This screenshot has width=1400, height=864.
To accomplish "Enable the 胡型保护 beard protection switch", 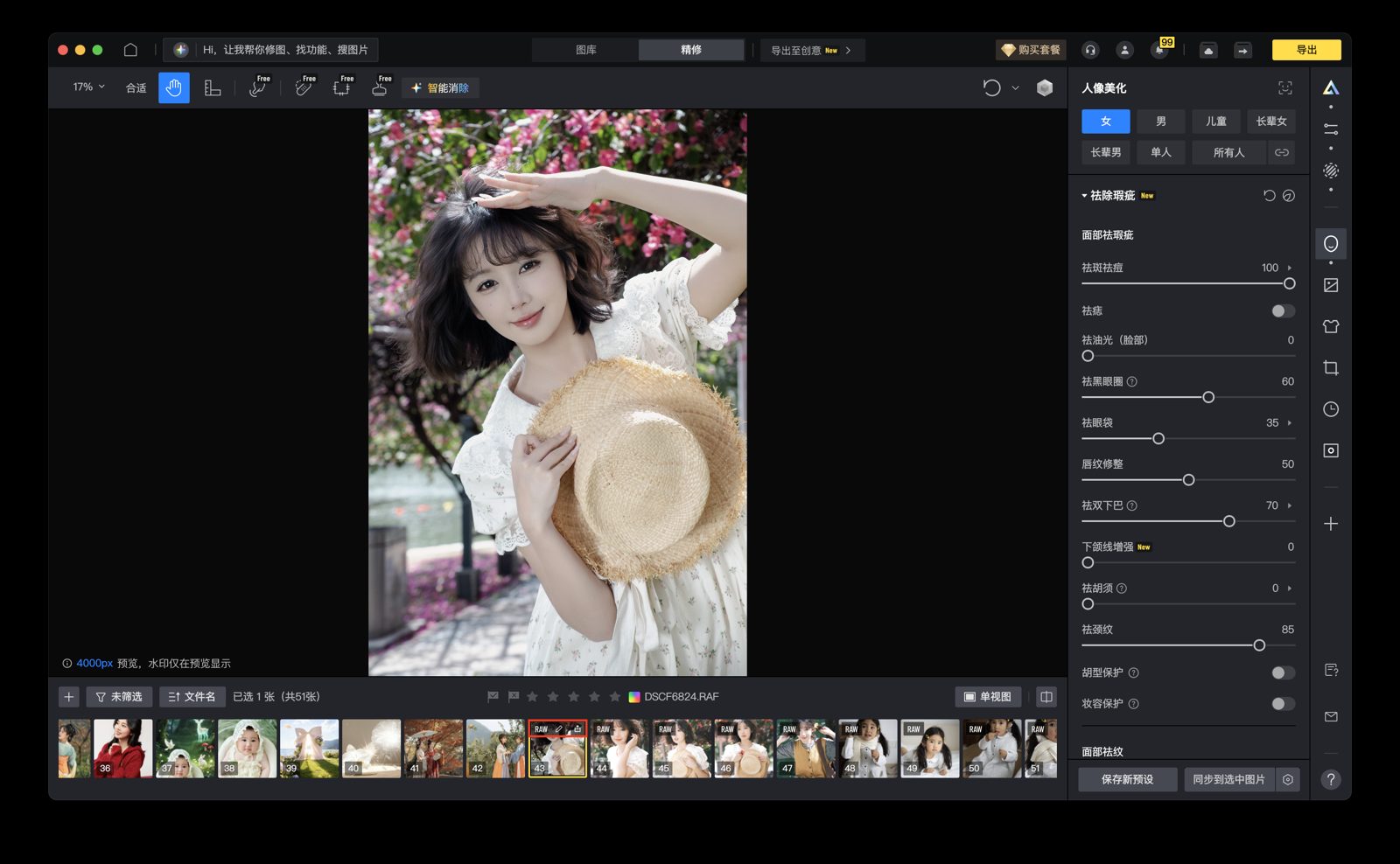I will pyautogui.click(x=1283, y=672).
